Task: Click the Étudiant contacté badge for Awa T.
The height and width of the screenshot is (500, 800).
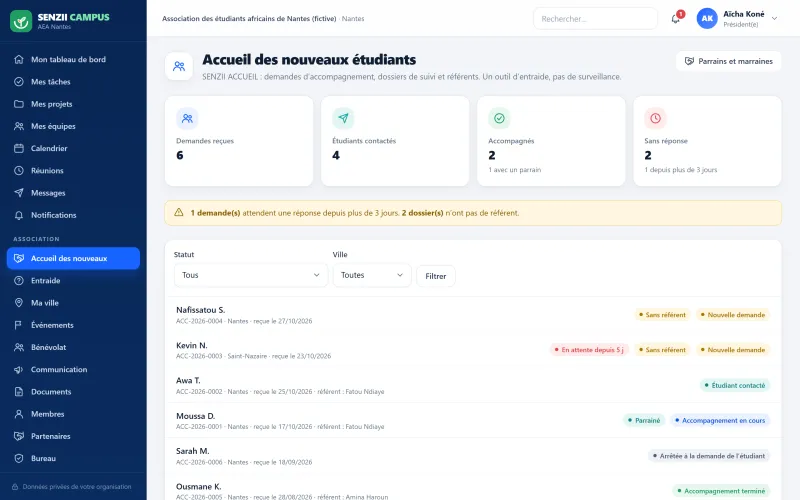Action: [x=735, y=385]
